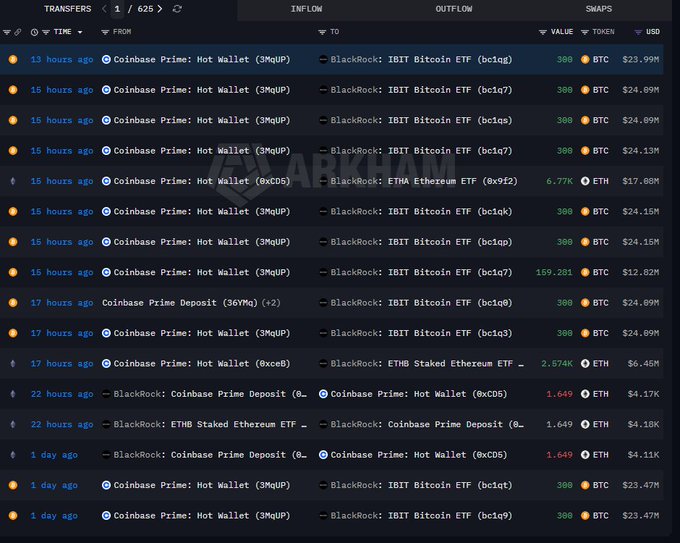Click Bitcoin chain icon in $12.82M row

point(13,272)
